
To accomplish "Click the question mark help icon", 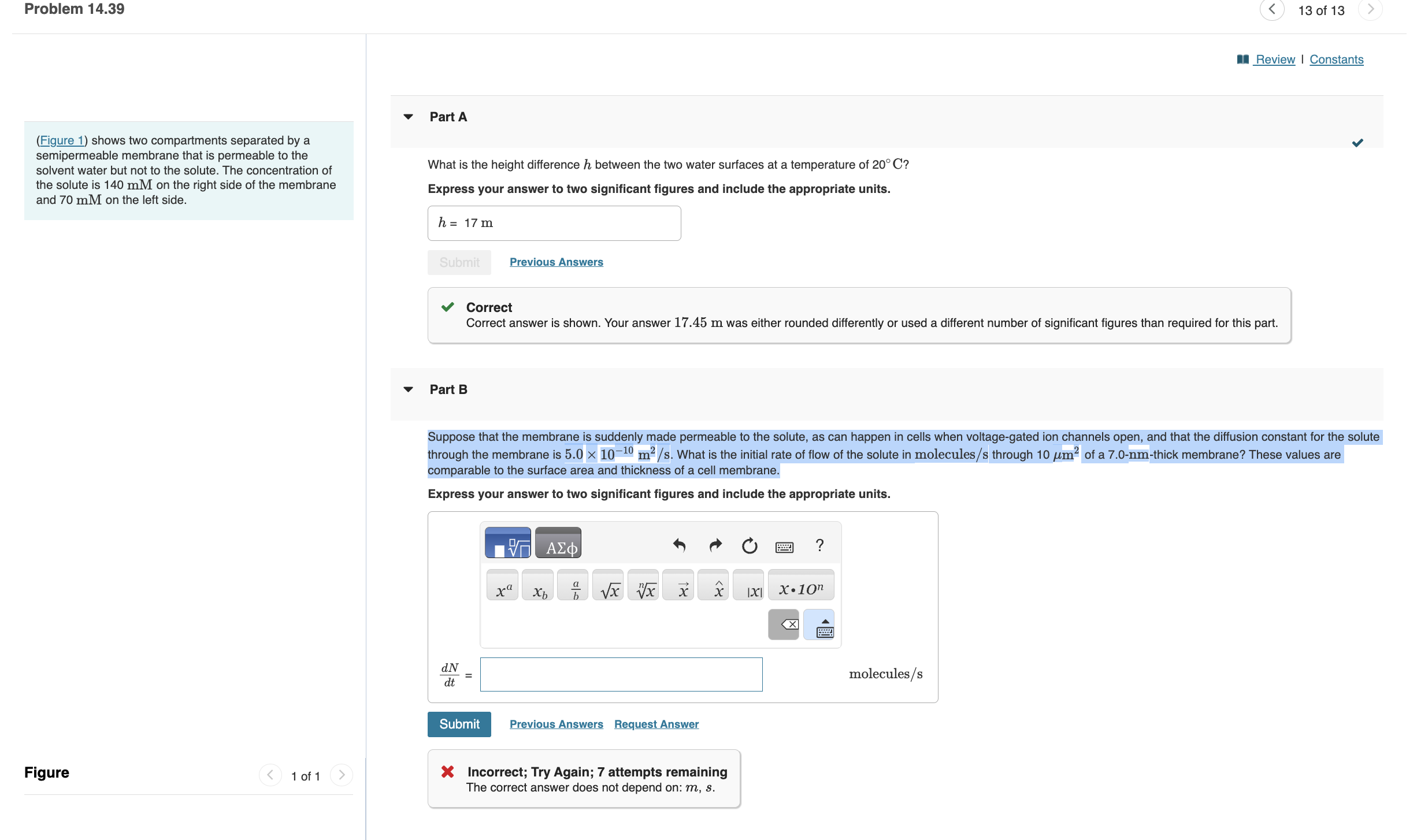I will tap(819, 545).
